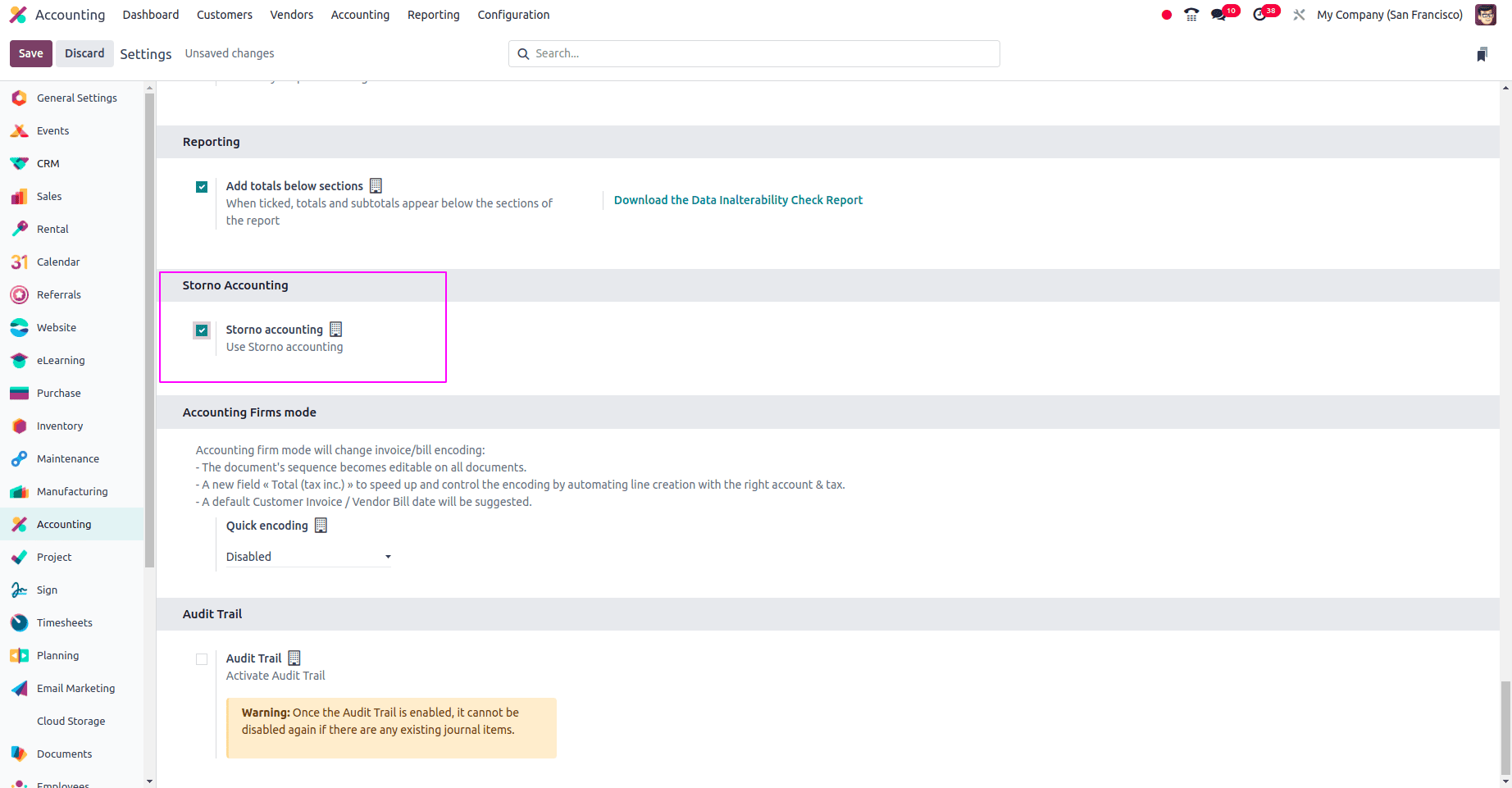This screenshot has height=788, width=1512.
Task: Click the settings Search field
Action: click(x=754, y=53)
